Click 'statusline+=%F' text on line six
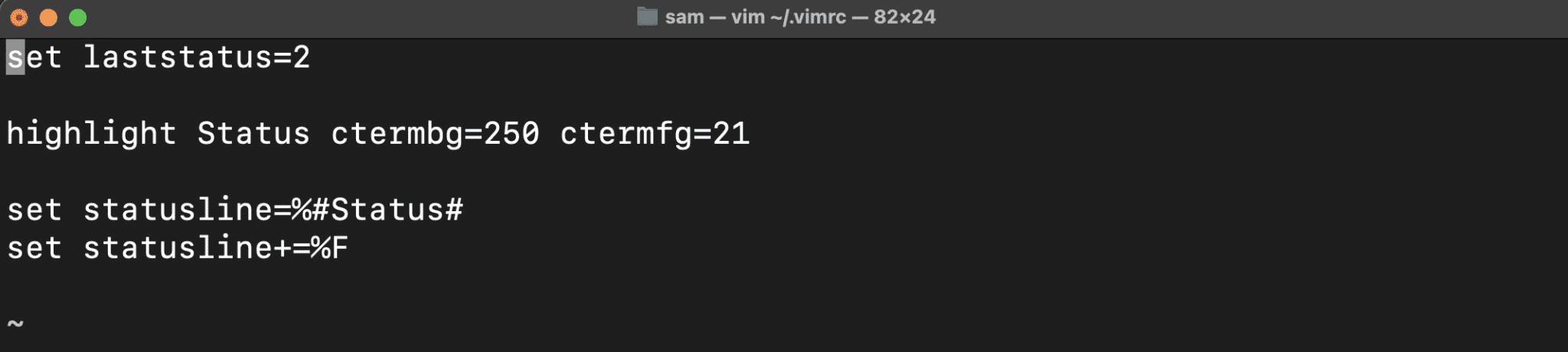The height and width of the screenshot is (352, 1568). tap(216, 248)
